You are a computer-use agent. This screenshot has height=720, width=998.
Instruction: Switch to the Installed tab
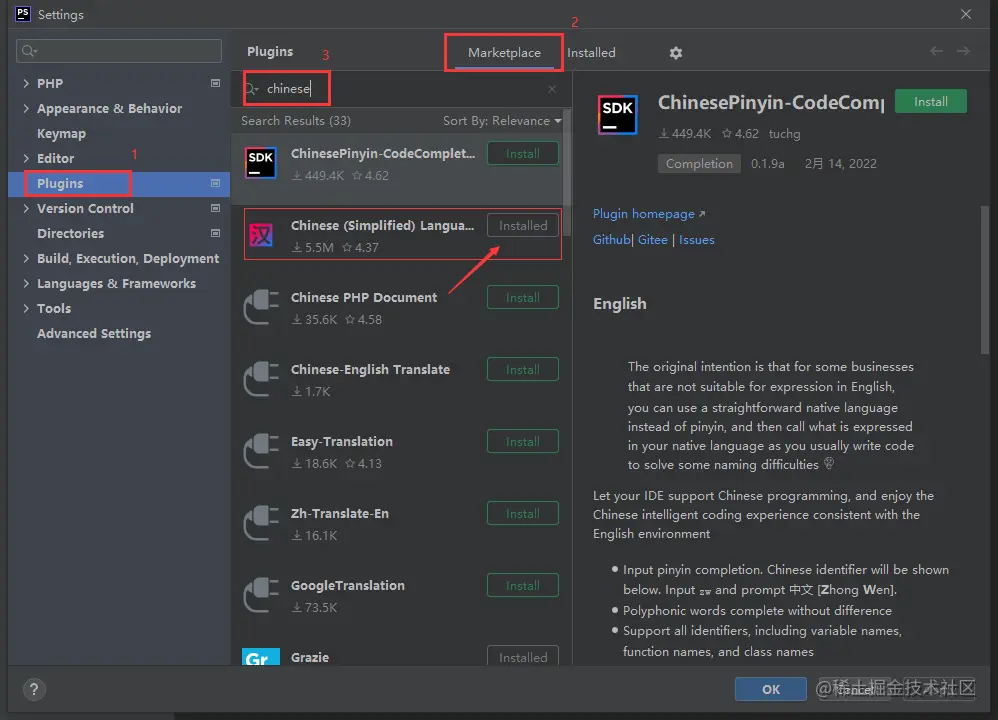(591, 53)
